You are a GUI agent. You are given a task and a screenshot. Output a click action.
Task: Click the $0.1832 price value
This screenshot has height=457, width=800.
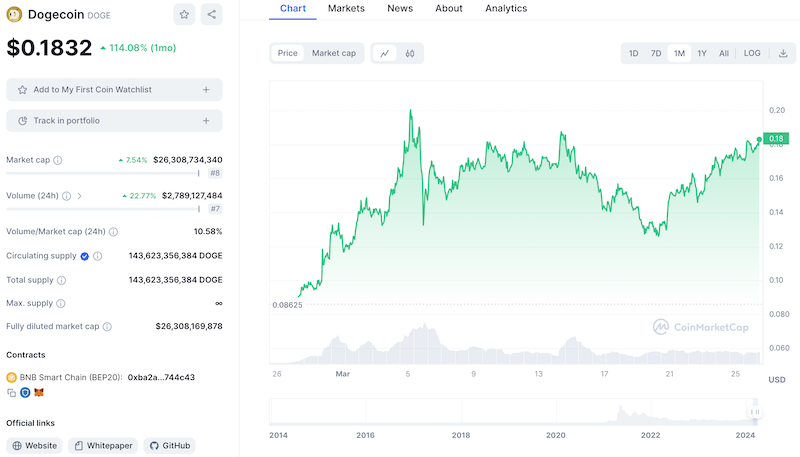click(49, 48)
